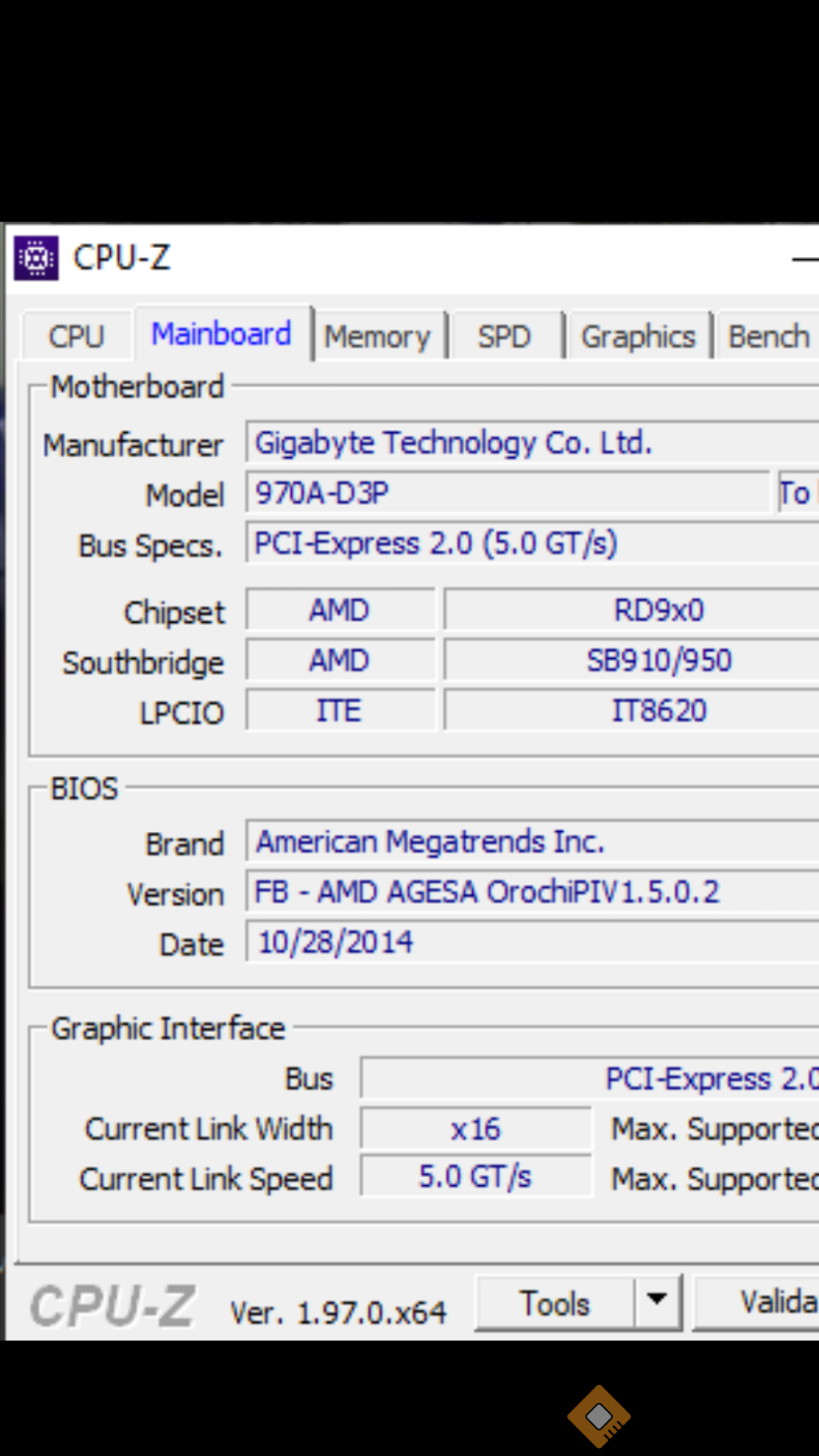This screenshot has width=819, height=1456.
Task: Click the partially visible button beside Model field
Action: pyautogui.click(x=798, y=493)
